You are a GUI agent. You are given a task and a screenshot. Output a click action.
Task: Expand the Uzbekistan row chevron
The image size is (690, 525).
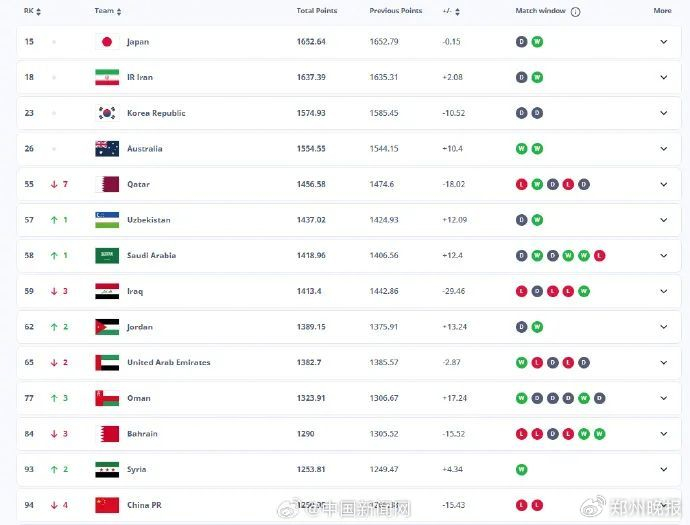click(x=664, y=220)
